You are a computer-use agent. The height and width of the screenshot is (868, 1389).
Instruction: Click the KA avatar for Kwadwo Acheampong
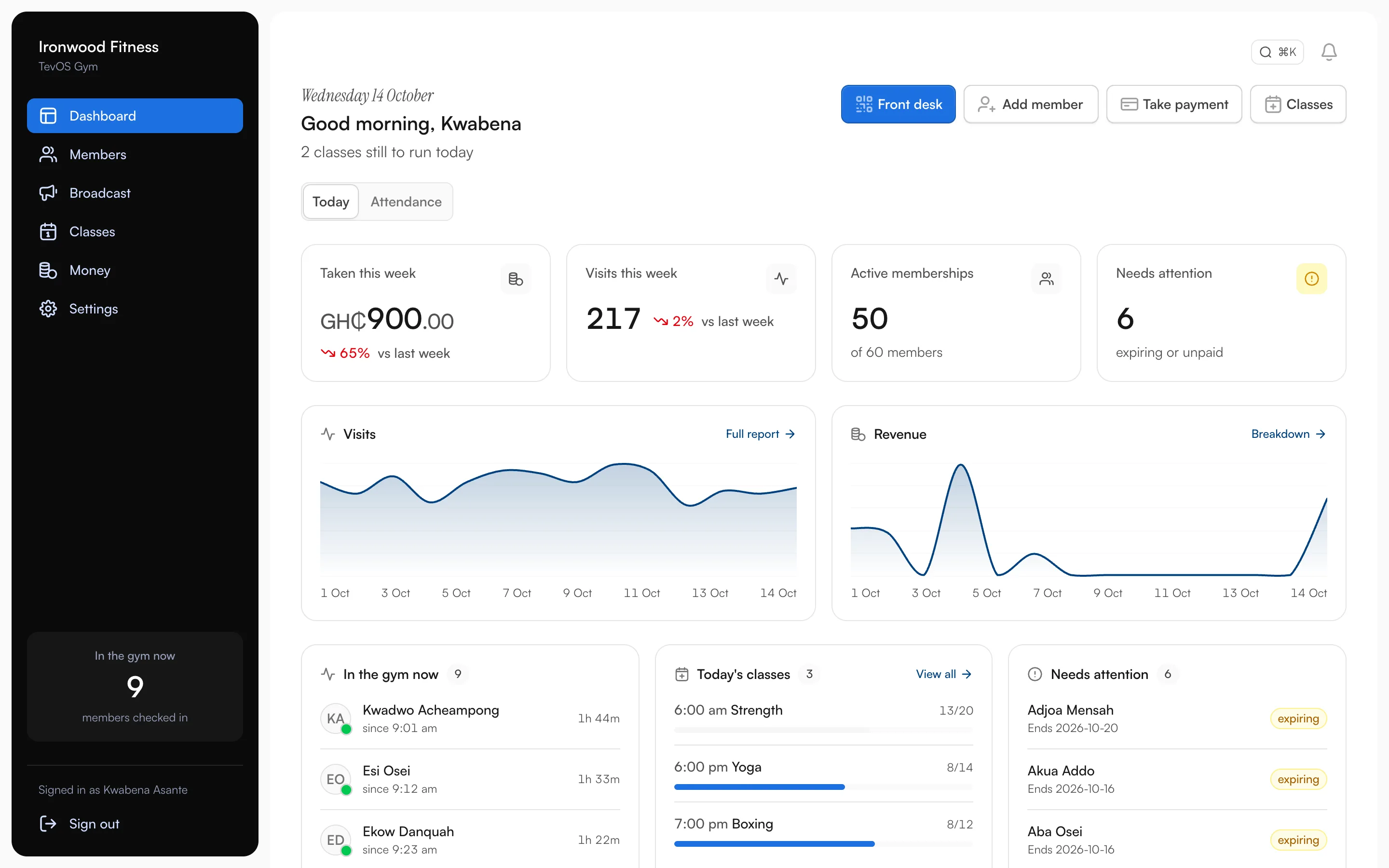click(335, 719)
